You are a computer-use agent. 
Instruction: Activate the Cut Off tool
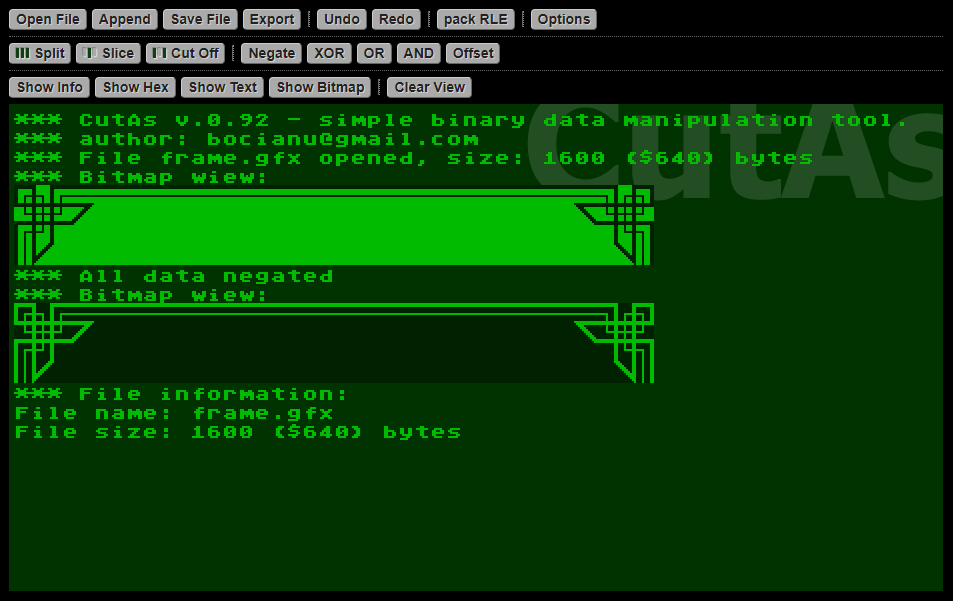click(185, 53)
